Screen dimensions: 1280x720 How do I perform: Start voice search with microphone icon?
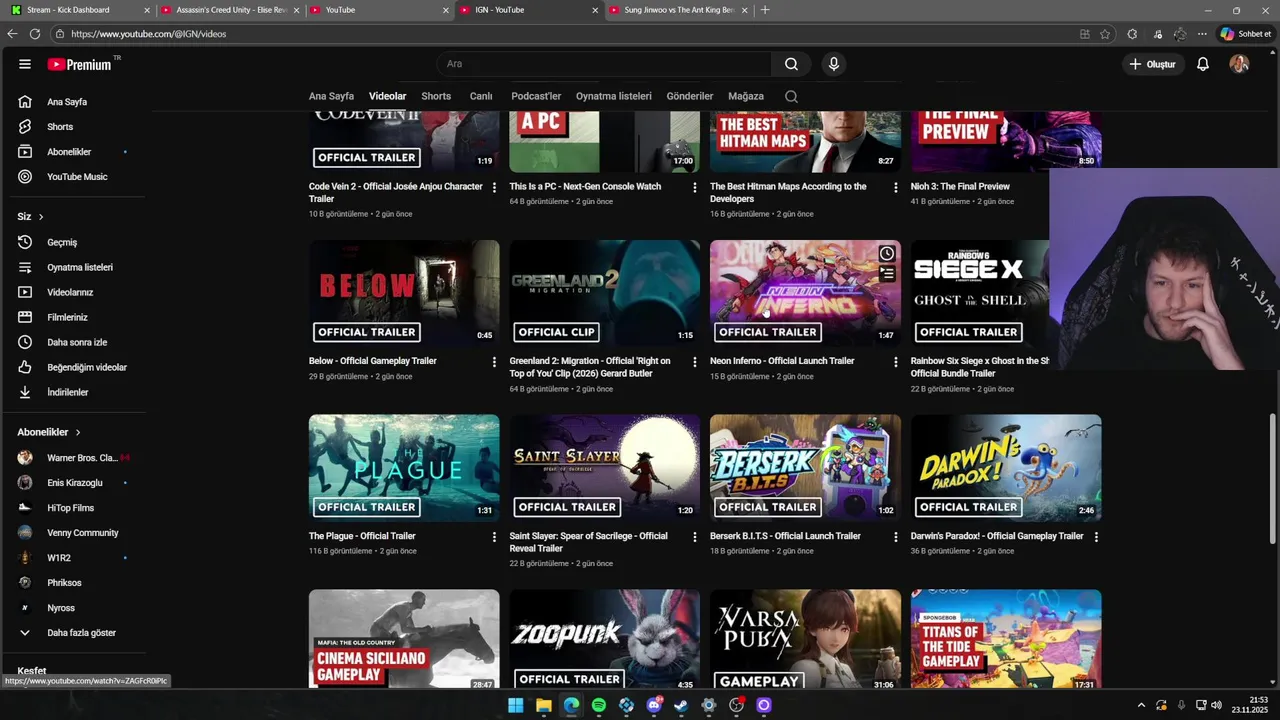tap(833, 64)
